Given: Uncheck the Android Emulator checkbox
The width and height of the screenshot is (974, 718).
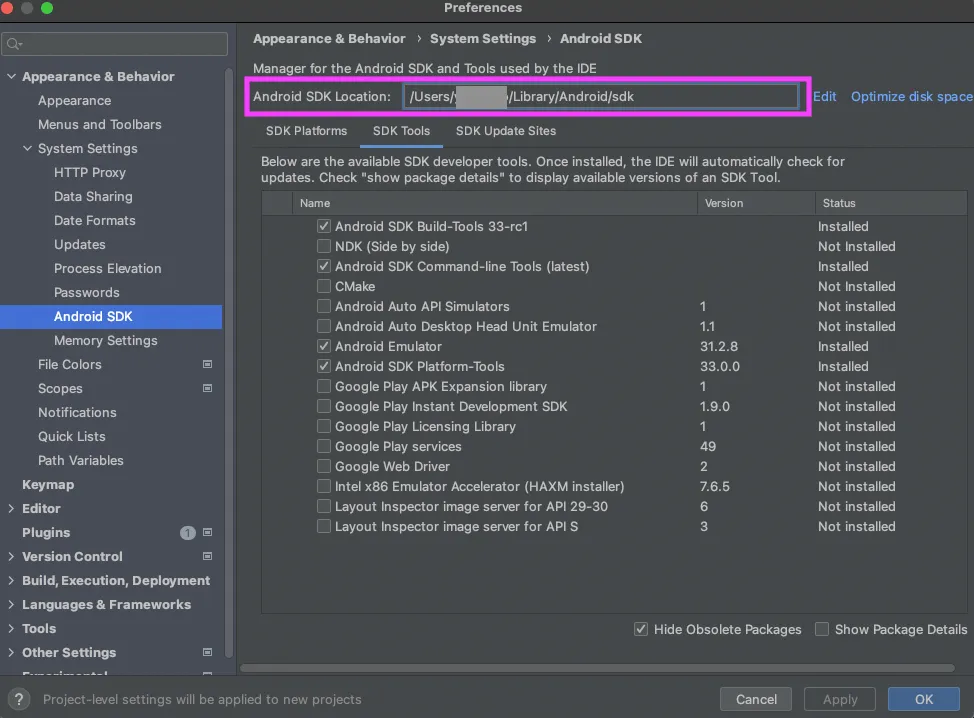Looking at the screenshot, I should click(324, 346).
